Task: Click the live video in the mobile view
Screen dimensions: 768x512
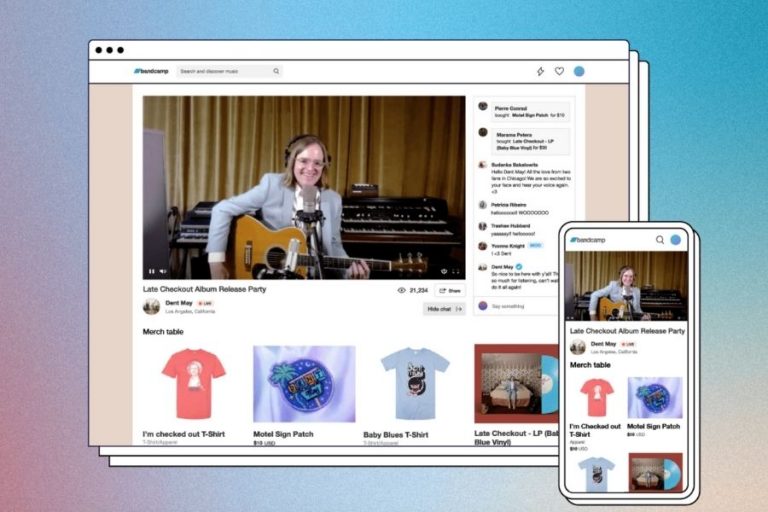Action: point(626,286)
